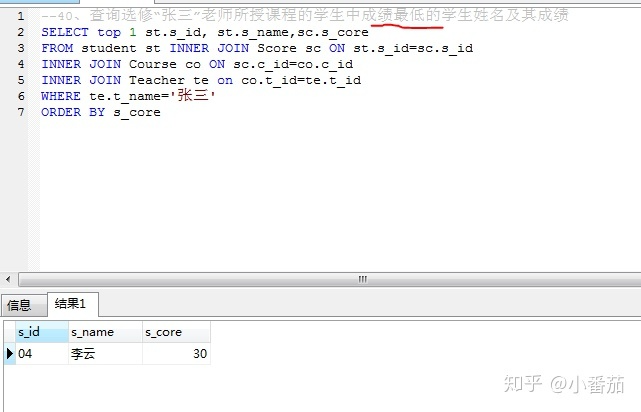Click the string literal '张三'

click(x=193, y=96)
